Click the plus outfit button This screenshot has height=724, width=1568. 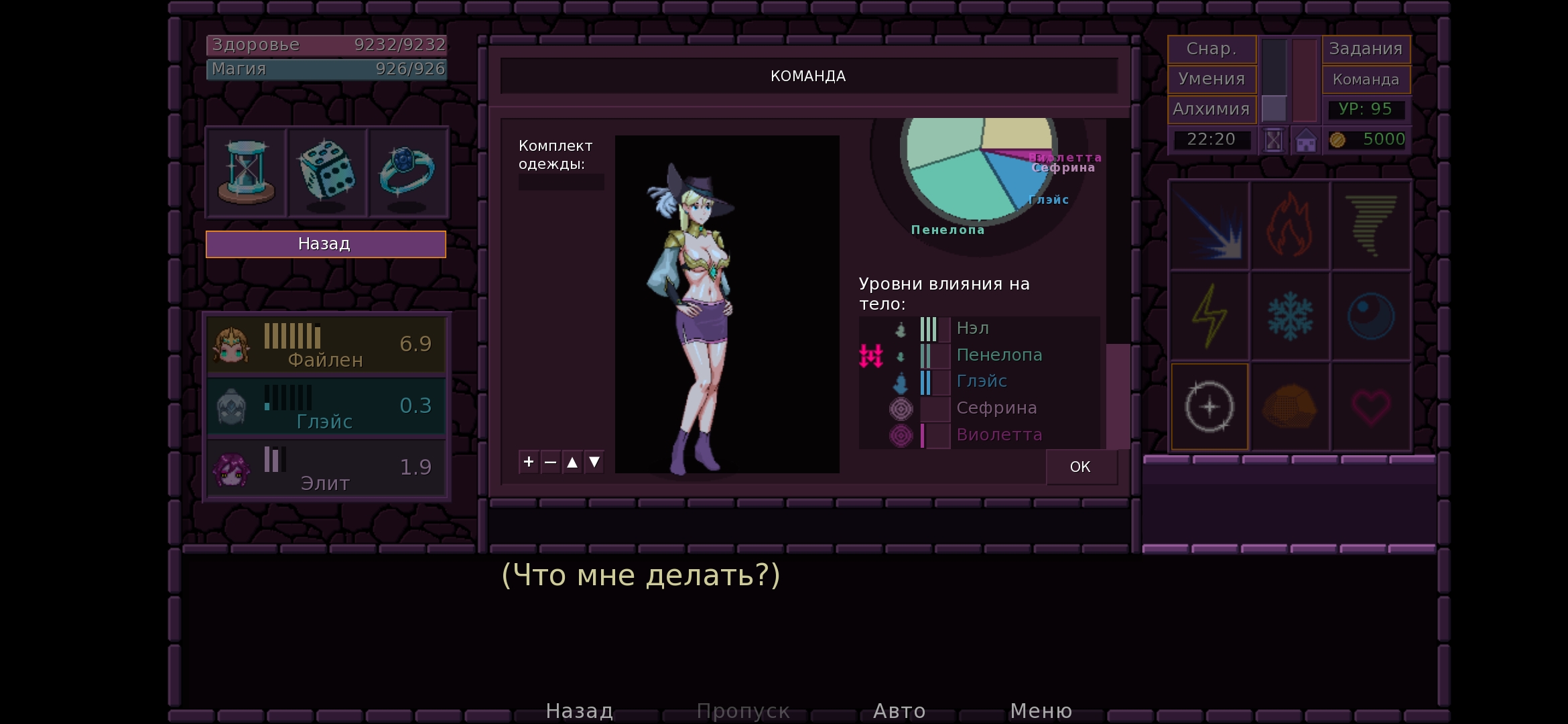[529, 462]
